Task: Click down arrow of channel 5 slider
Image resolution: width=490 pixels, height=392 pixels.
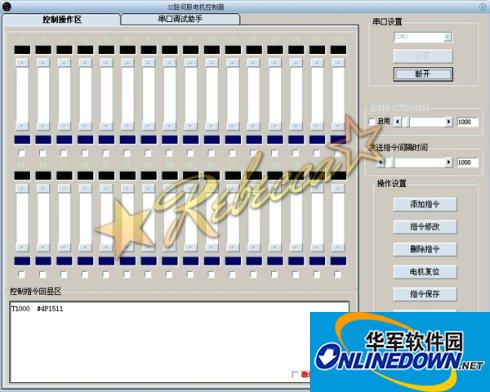Action: tap(106, 126)
